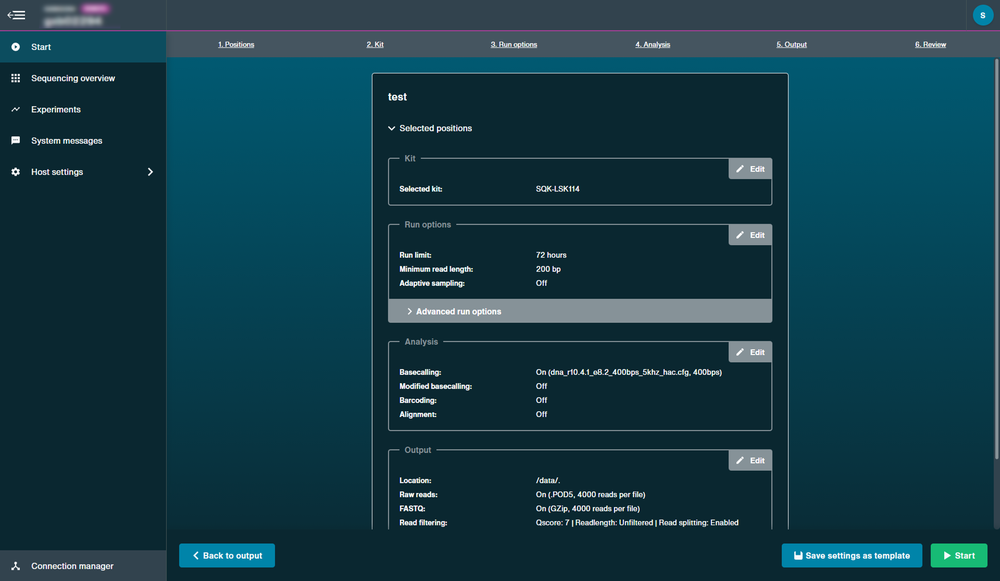The width and height of the screenshot is (1000, 581).
Task: Edit the Analysis section
Action: pos(750,352)
